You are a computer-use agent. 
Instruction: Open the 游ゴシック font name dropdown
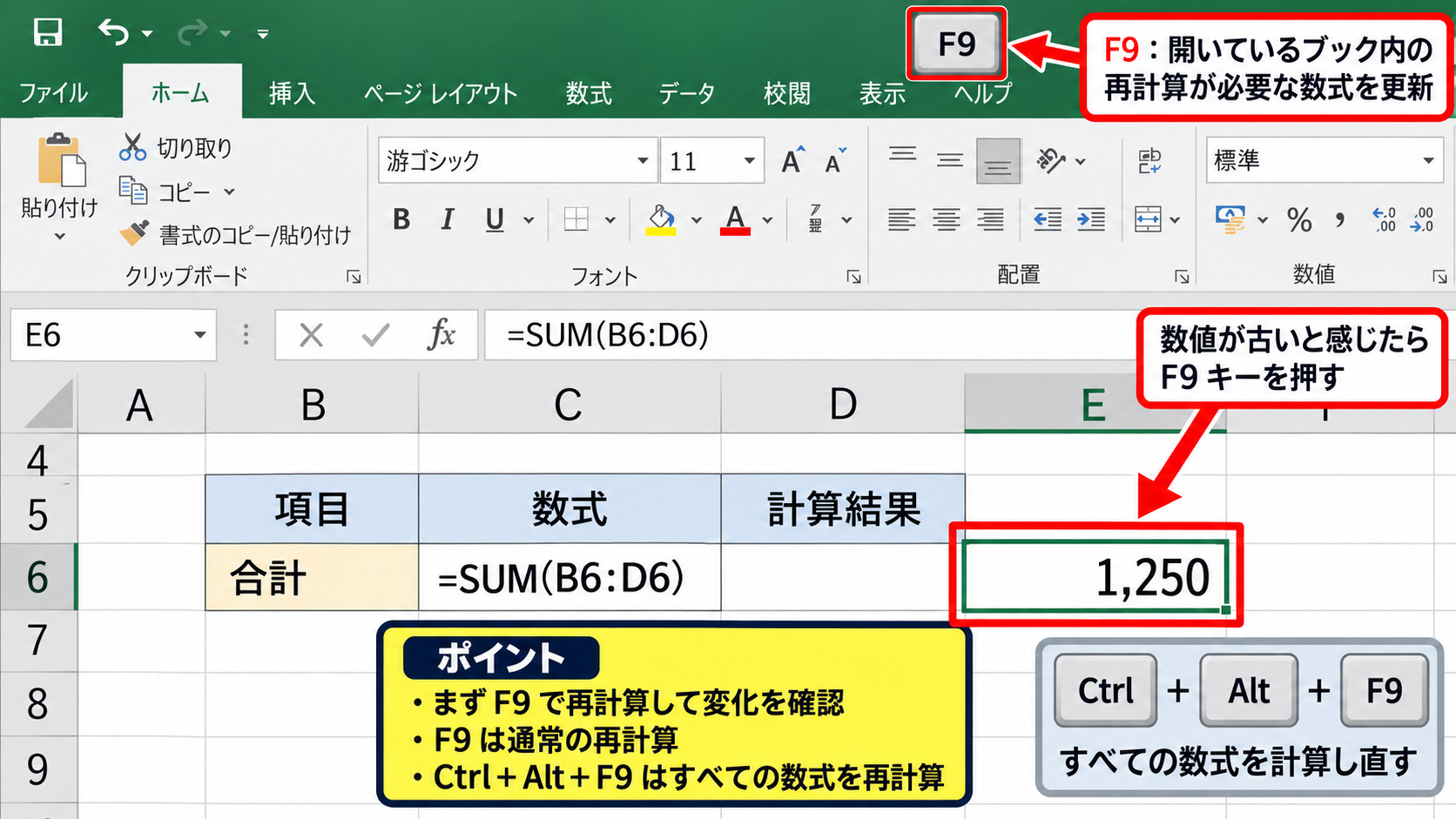[x=643, y=160]
